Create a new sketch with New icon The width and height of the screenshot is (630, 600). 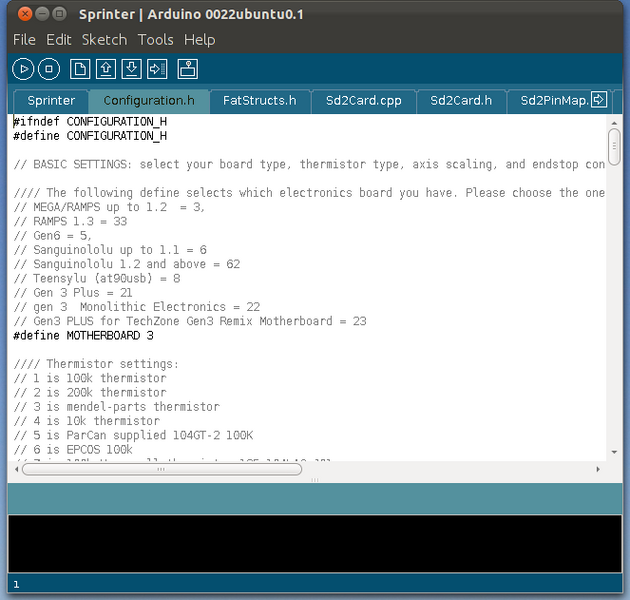click(x=79, y=69)
